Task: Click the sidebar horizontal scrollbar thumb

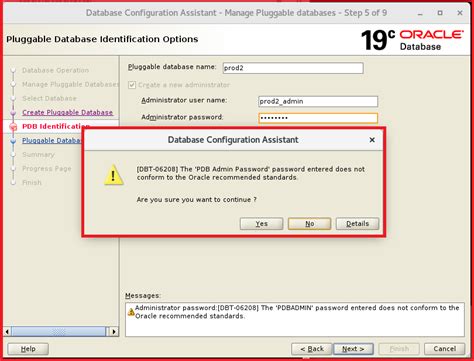Action: pyautogui.click(x=59, y=332)
